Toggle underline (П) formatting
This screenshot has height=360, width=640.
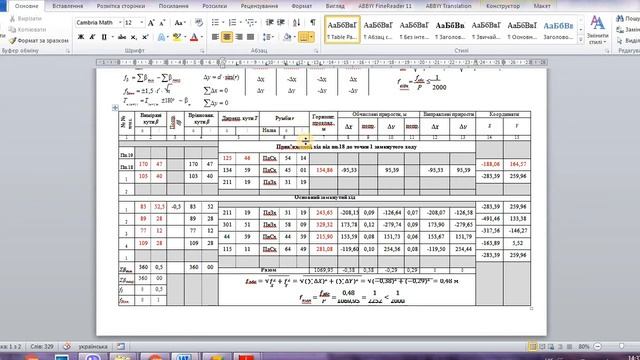click(104, 37)
